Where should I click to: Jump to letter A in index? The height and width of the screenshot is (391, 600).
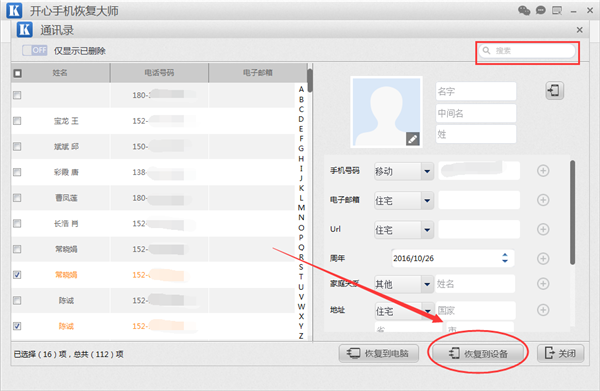301,89
